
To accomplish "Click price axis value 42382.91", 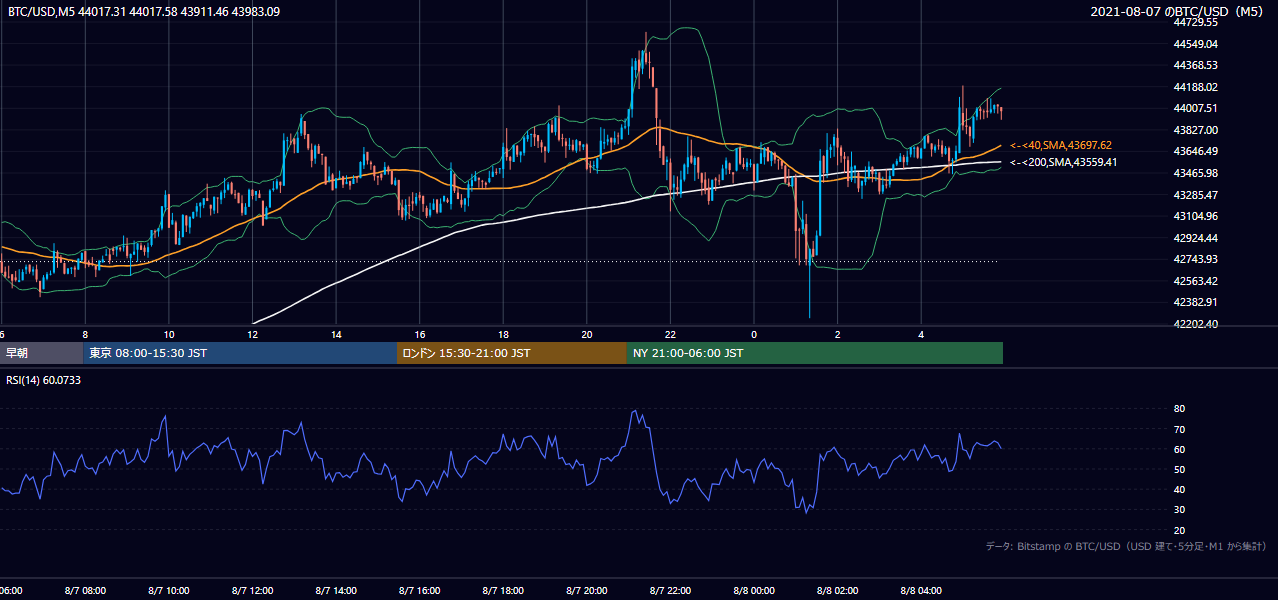I will tap(1195, 302).
